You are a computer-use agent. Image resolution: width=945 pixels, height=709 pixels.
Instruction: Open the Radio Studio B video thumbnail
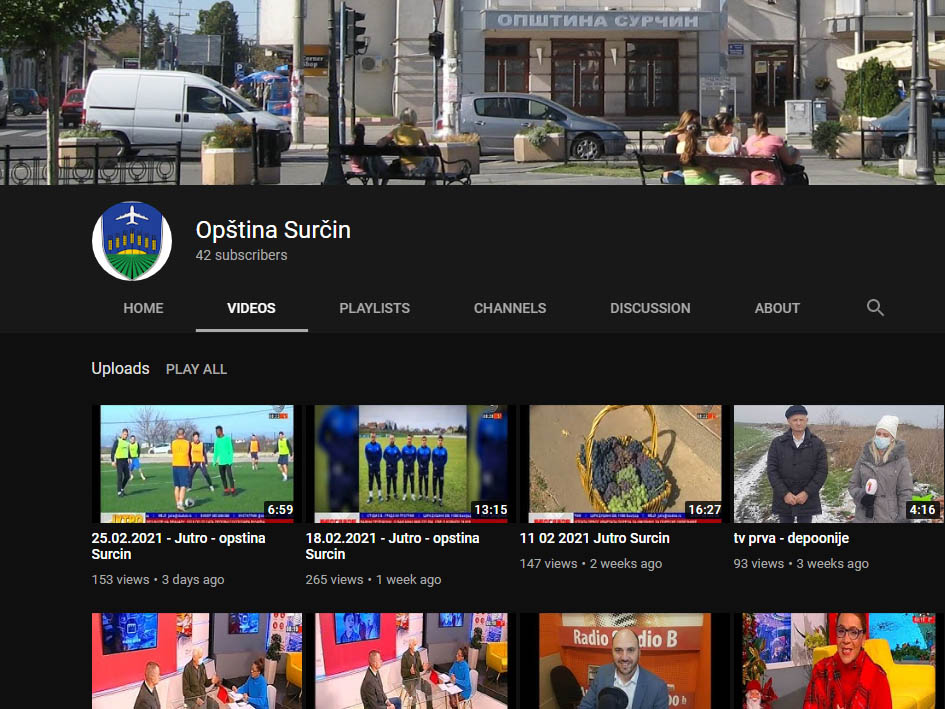tap(624, 661)
